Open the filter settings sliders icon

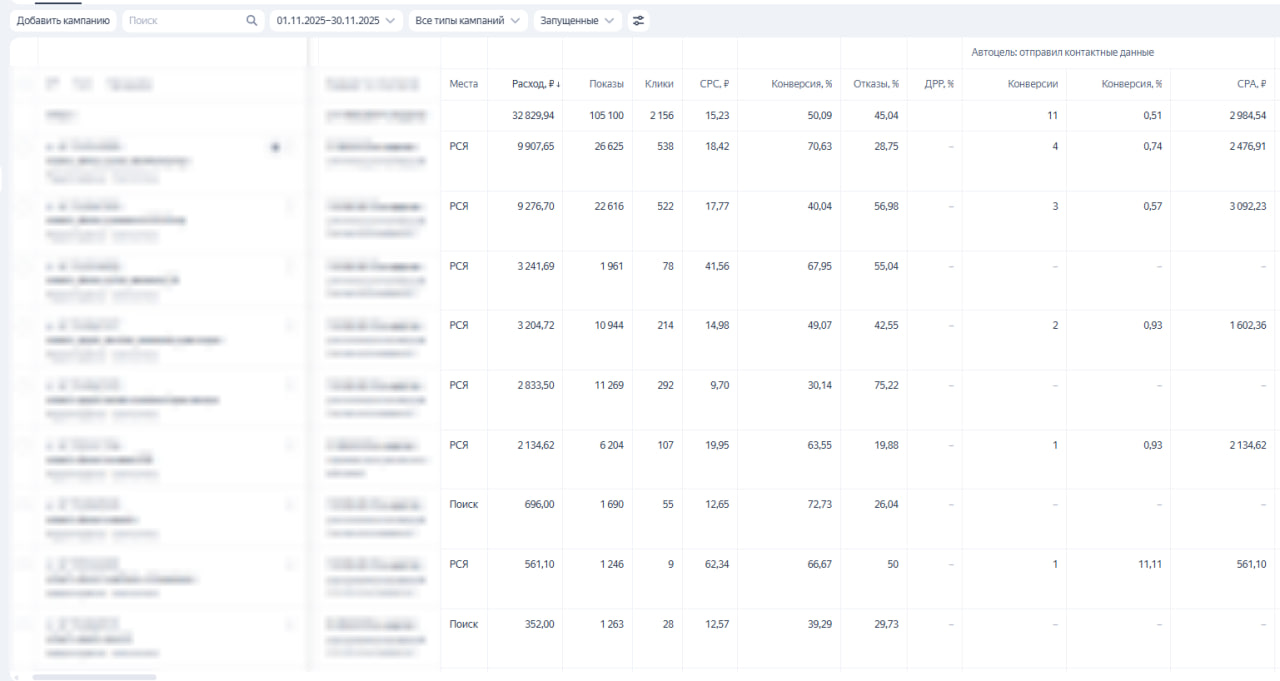click(639, 20)
